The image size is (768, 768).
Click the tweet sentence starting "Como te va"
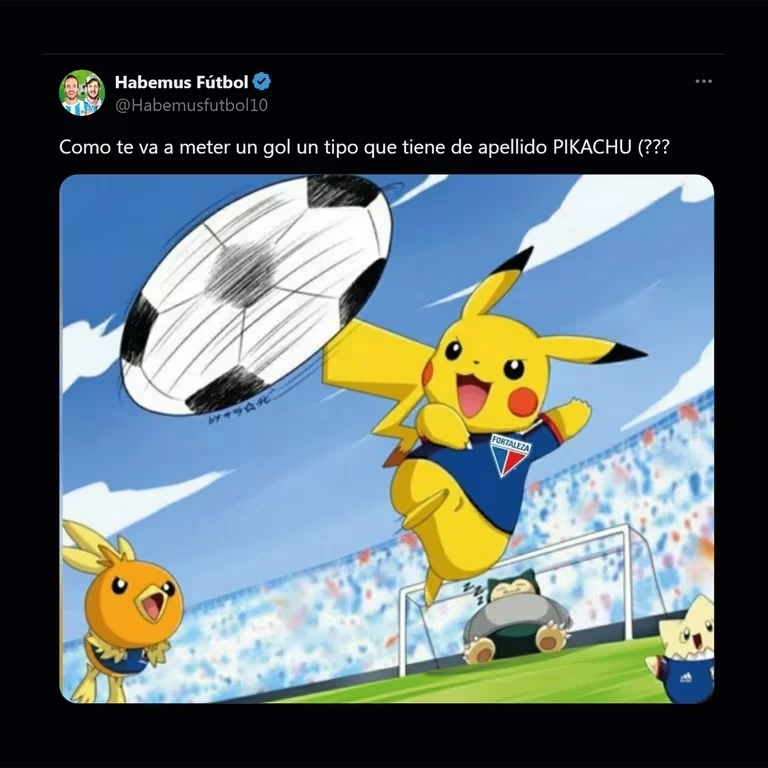click(x=364, y=147)
